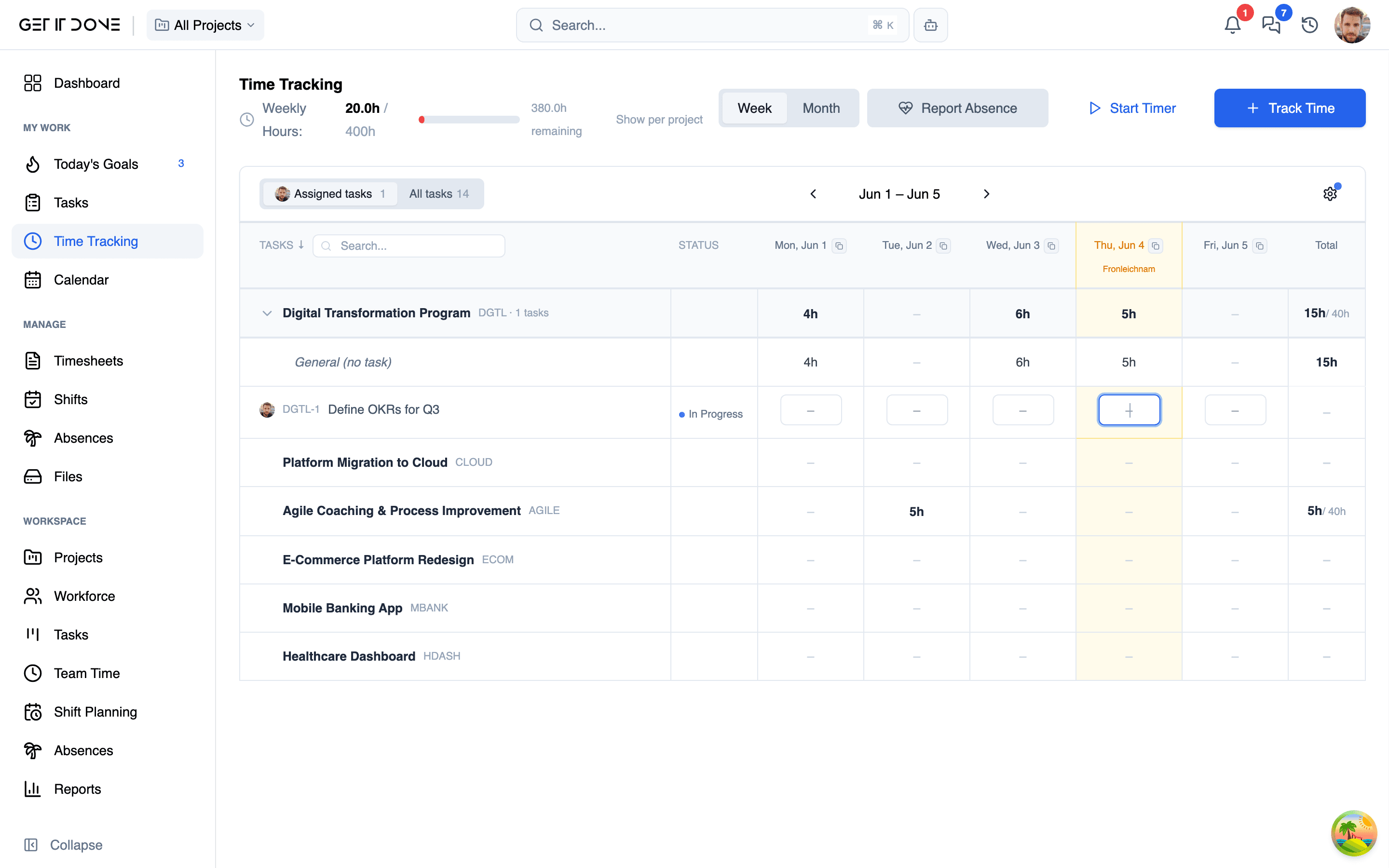Viewport: 1389px width, 868px height.
Task: Expand Agile Coaching & Process Improvement row
Action: tap(401, 510)
